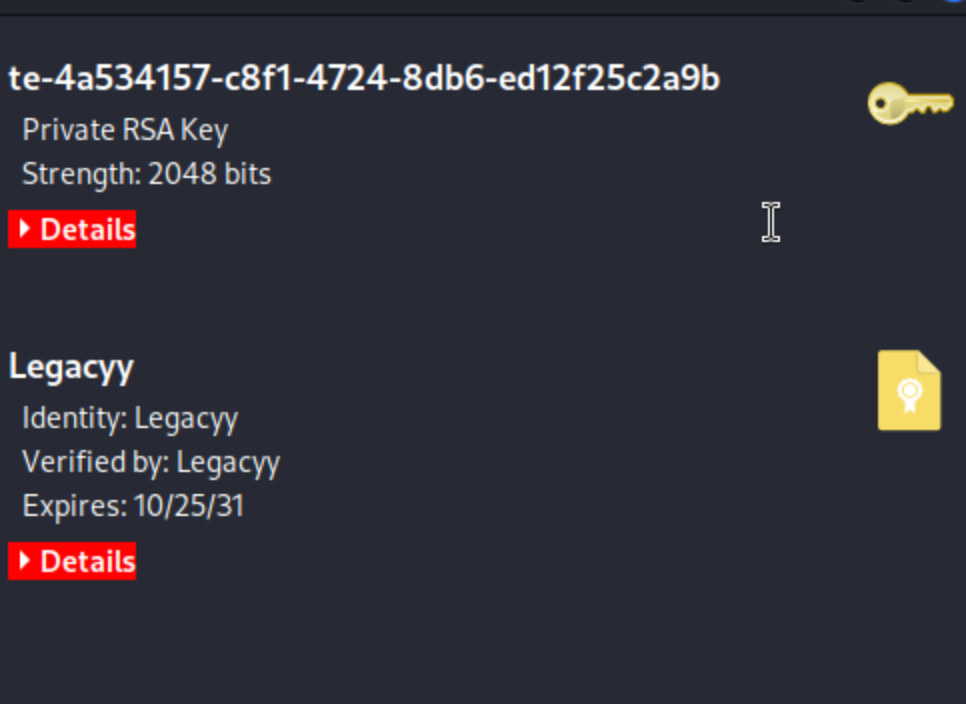Click the word 'Expires' in expiry line
Image resolution: width=966 pixels, height=704 pixels.
coord(71,506)
